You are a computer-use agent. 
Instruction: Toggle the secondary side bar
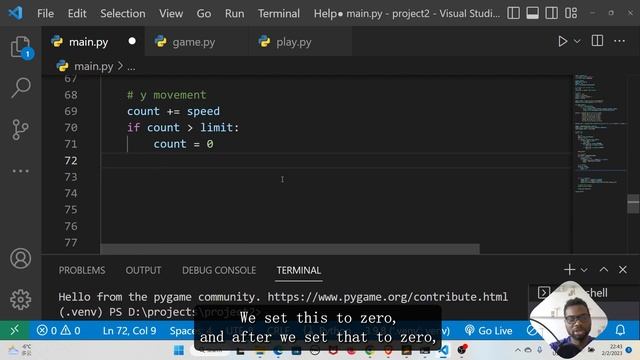pos(551,13)
